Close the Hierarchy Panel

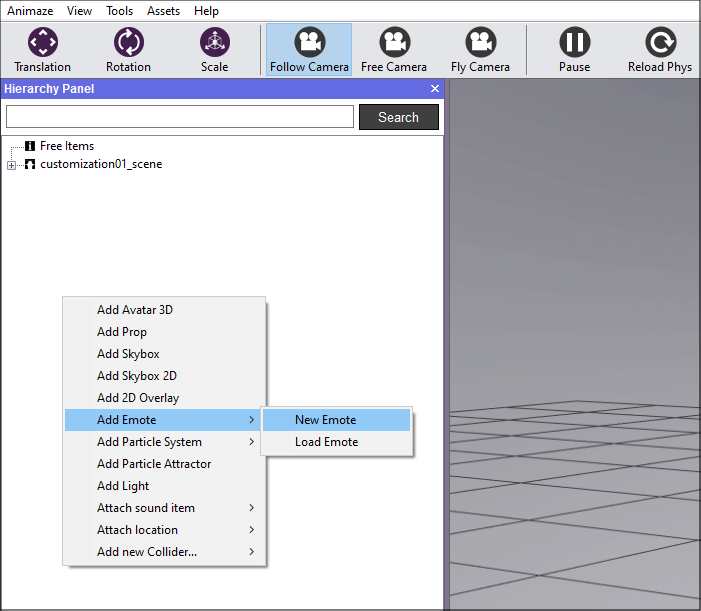435,89
